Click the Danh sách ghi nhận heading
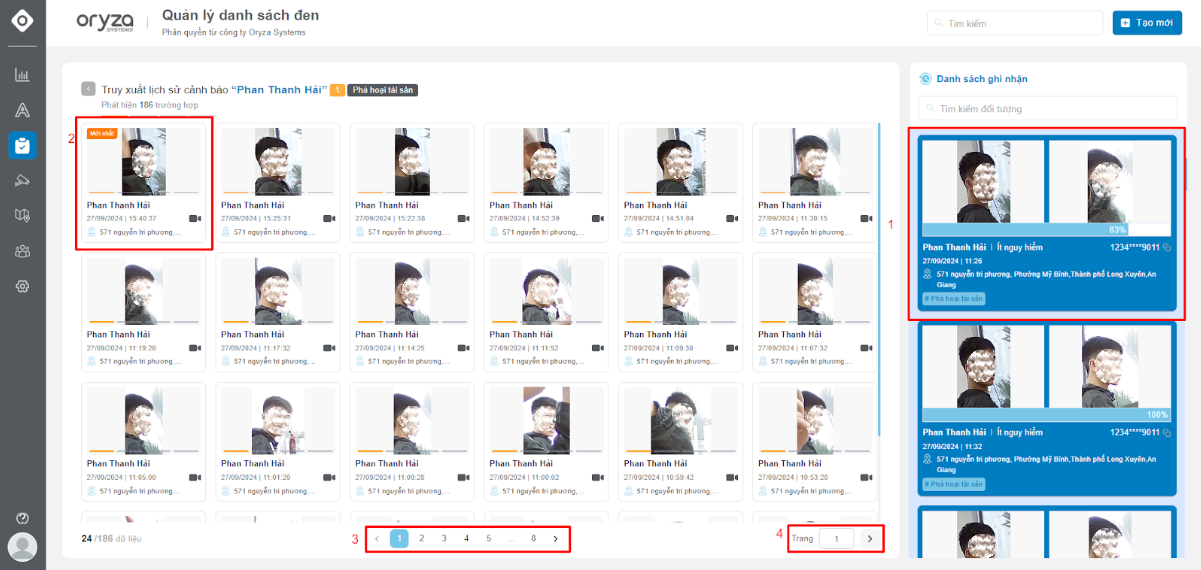Image resolution: width=1201 pixels, height=570 pixels. click(981, 79)
